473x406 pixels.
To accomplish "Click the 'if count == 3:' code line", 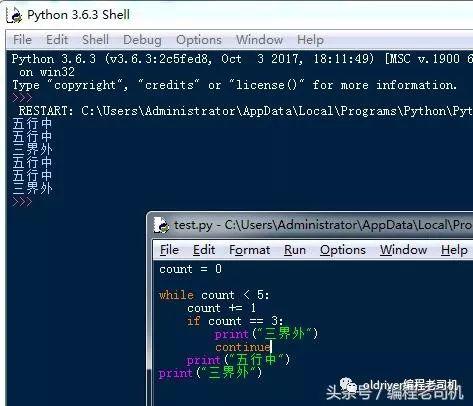I will click(x=235, y=321).
